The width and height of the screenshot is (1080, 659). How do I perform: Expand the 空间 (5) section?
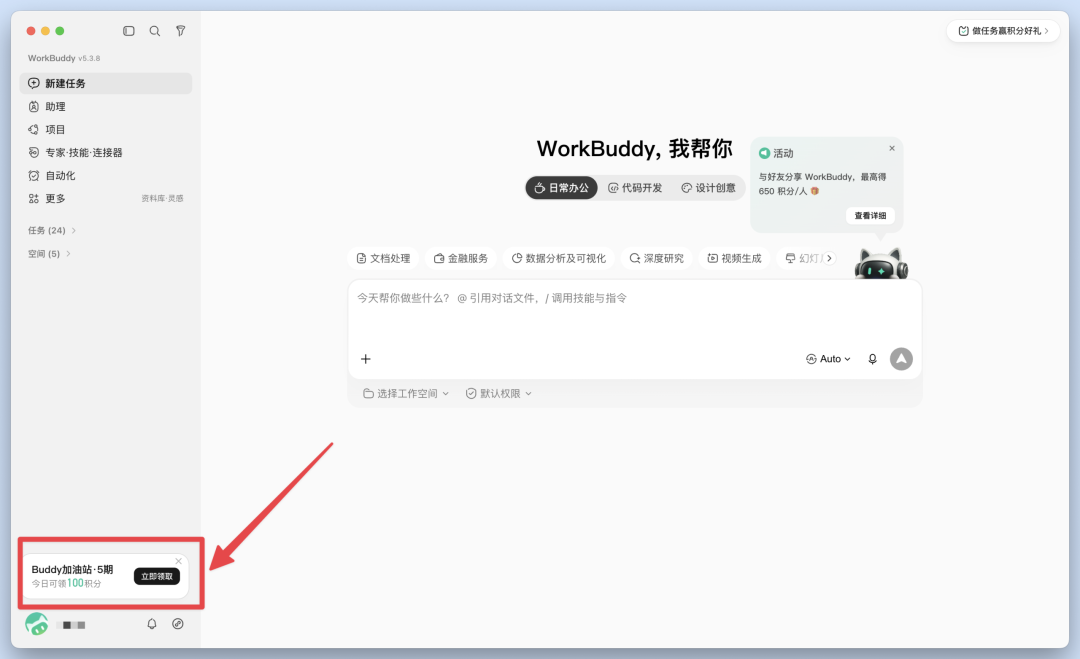[49, 254]
